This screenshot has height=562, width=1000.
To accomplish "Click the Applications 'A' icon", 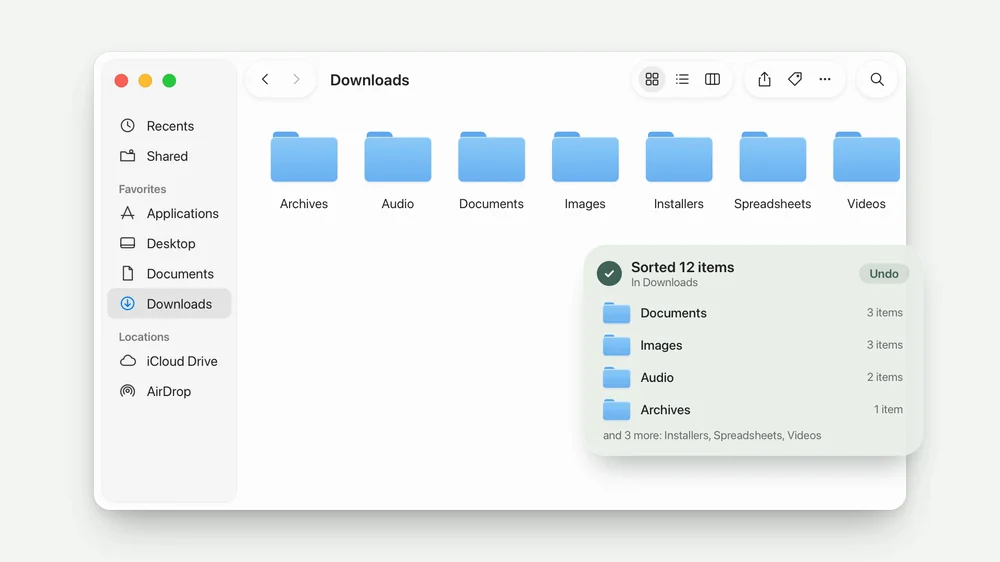I will pos(128,213).
